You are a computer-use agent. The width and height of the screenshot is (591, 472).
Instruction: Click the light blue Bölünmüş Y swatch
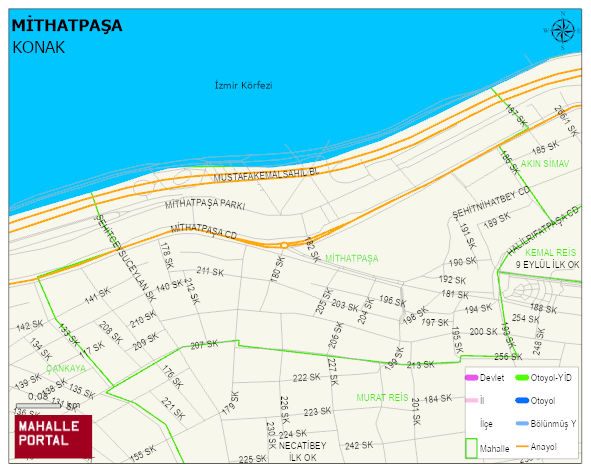point(522,424)
